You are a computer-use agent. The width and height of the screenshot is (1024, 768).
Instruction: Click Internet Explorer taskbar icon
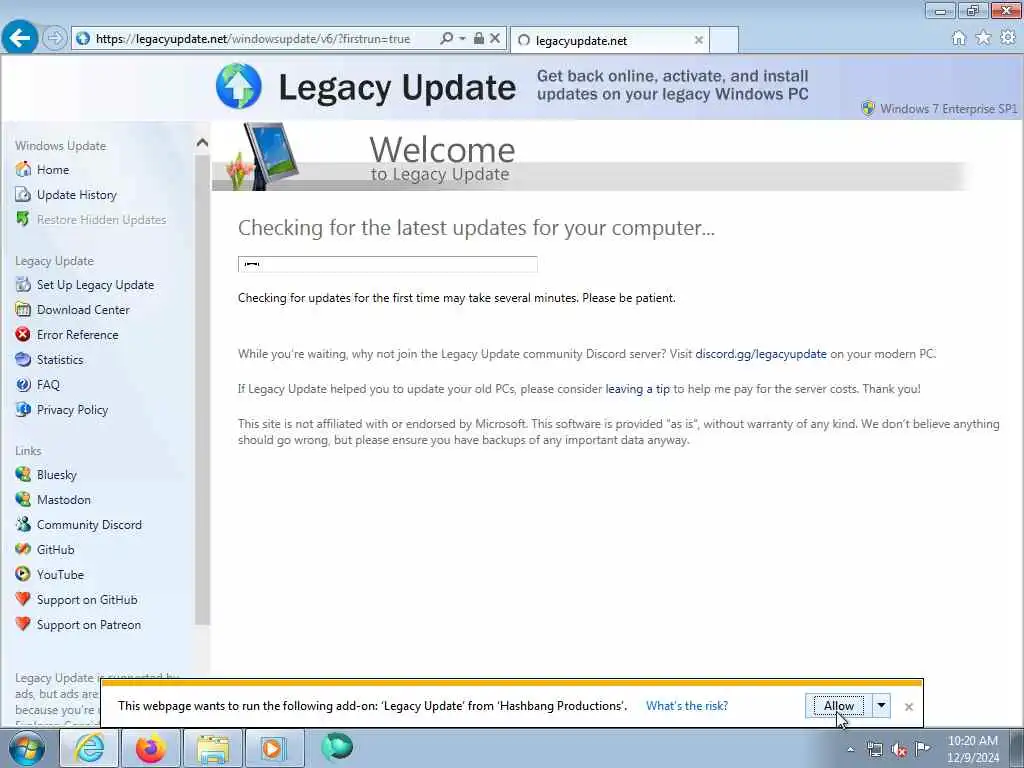[89, 748]
